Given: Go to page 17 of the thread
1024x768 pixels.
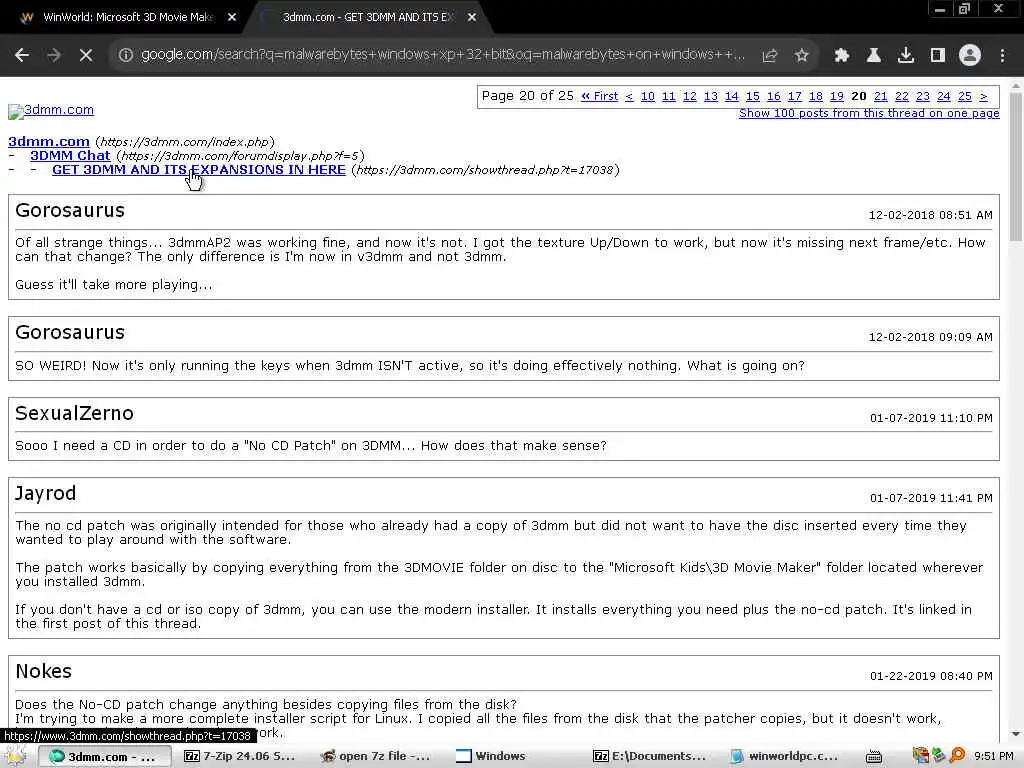Looking at the screenshot, I should 794,97.
